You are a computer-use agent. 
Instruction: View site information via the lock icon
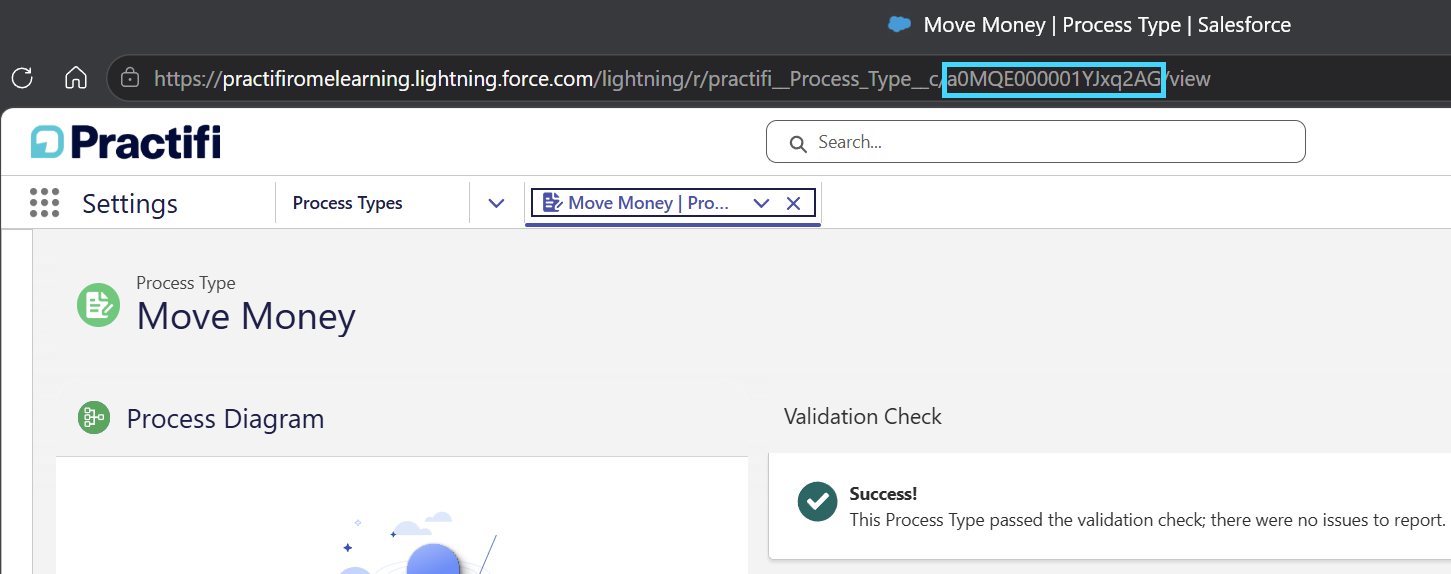128,78
